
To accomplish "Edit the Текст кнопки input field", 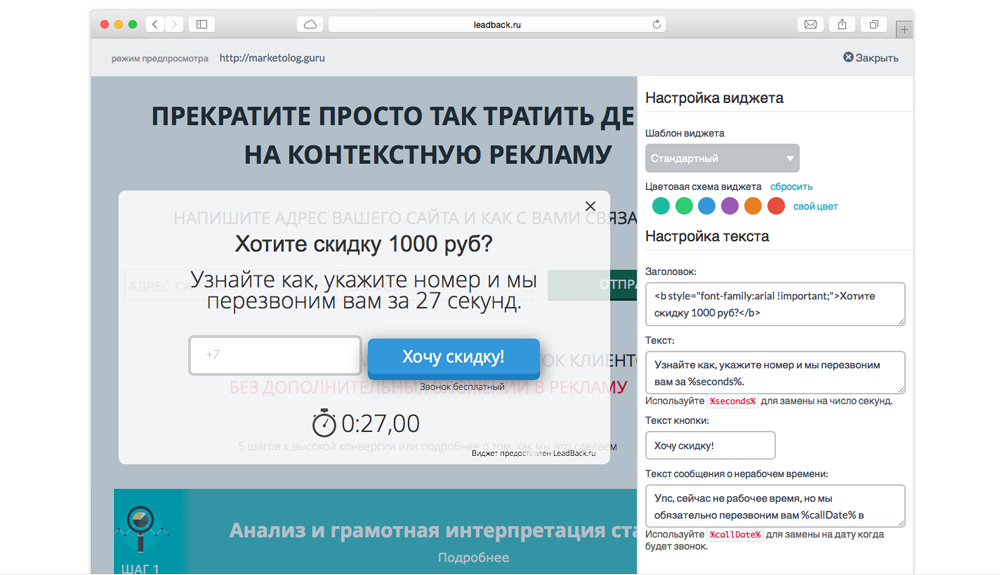I will 710,446.
